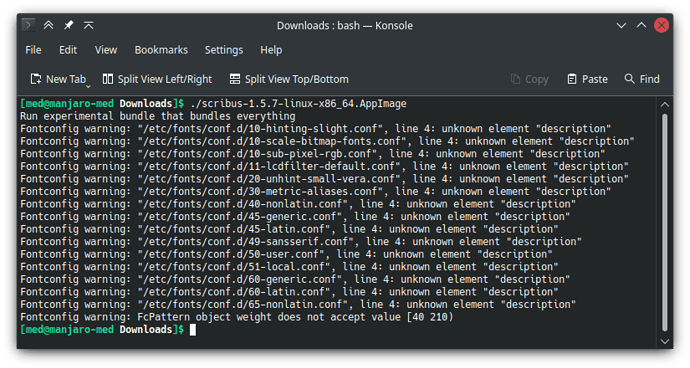
Task: Click the FcPattern object weight warning line
Action: 237,317
